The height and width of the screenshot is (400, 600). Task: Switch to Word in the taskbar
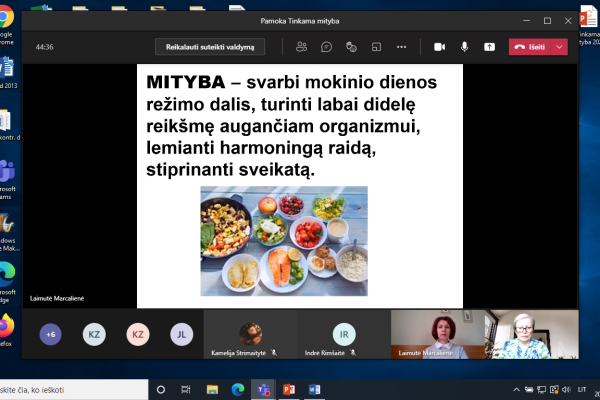tap(314, 390)
